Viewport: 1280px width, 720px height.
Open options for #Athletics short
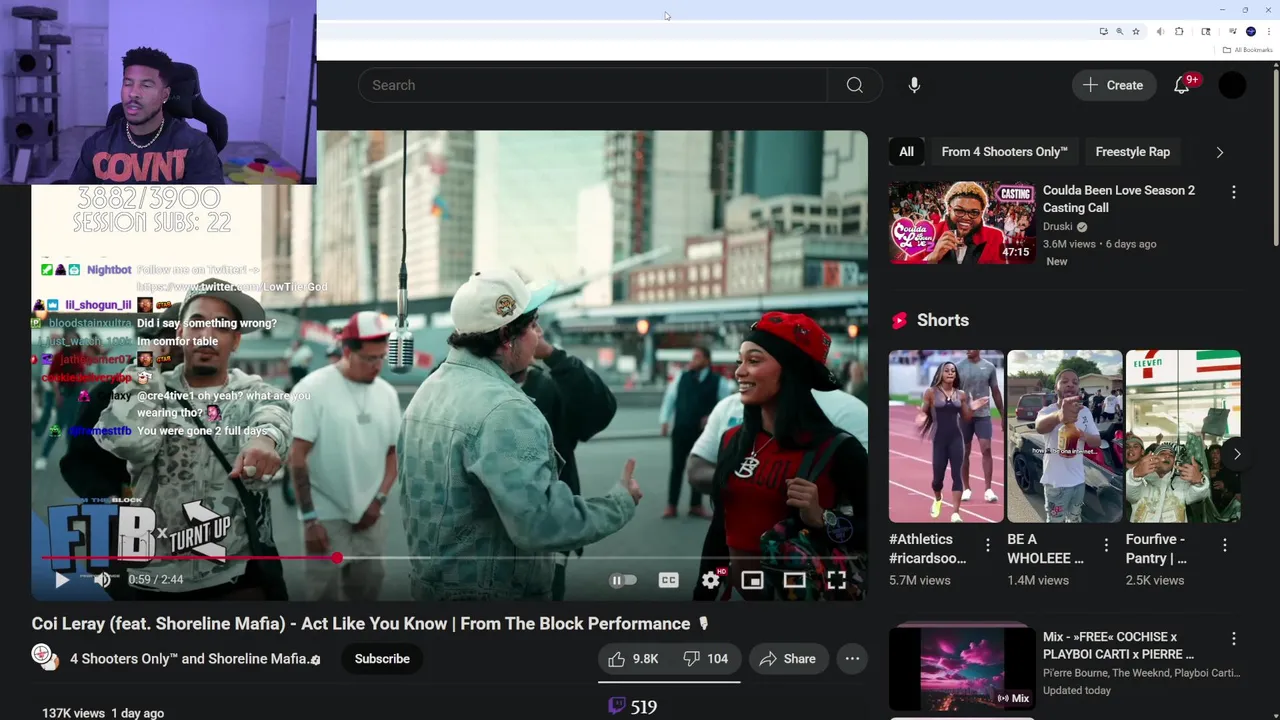point(988,545)
